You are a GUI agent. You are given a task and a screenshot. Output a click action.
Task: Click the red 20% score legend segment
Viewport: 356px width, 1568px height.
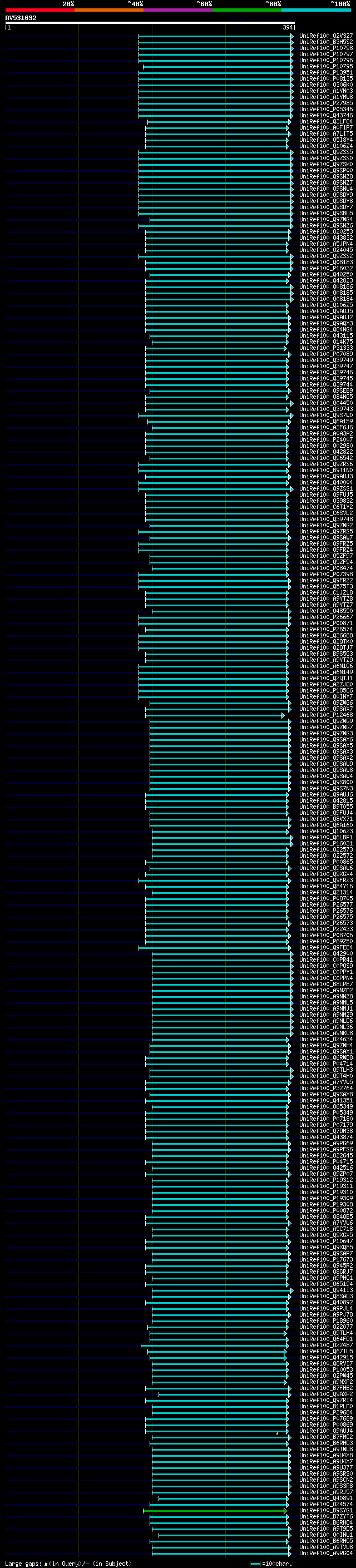pos(39,10)
